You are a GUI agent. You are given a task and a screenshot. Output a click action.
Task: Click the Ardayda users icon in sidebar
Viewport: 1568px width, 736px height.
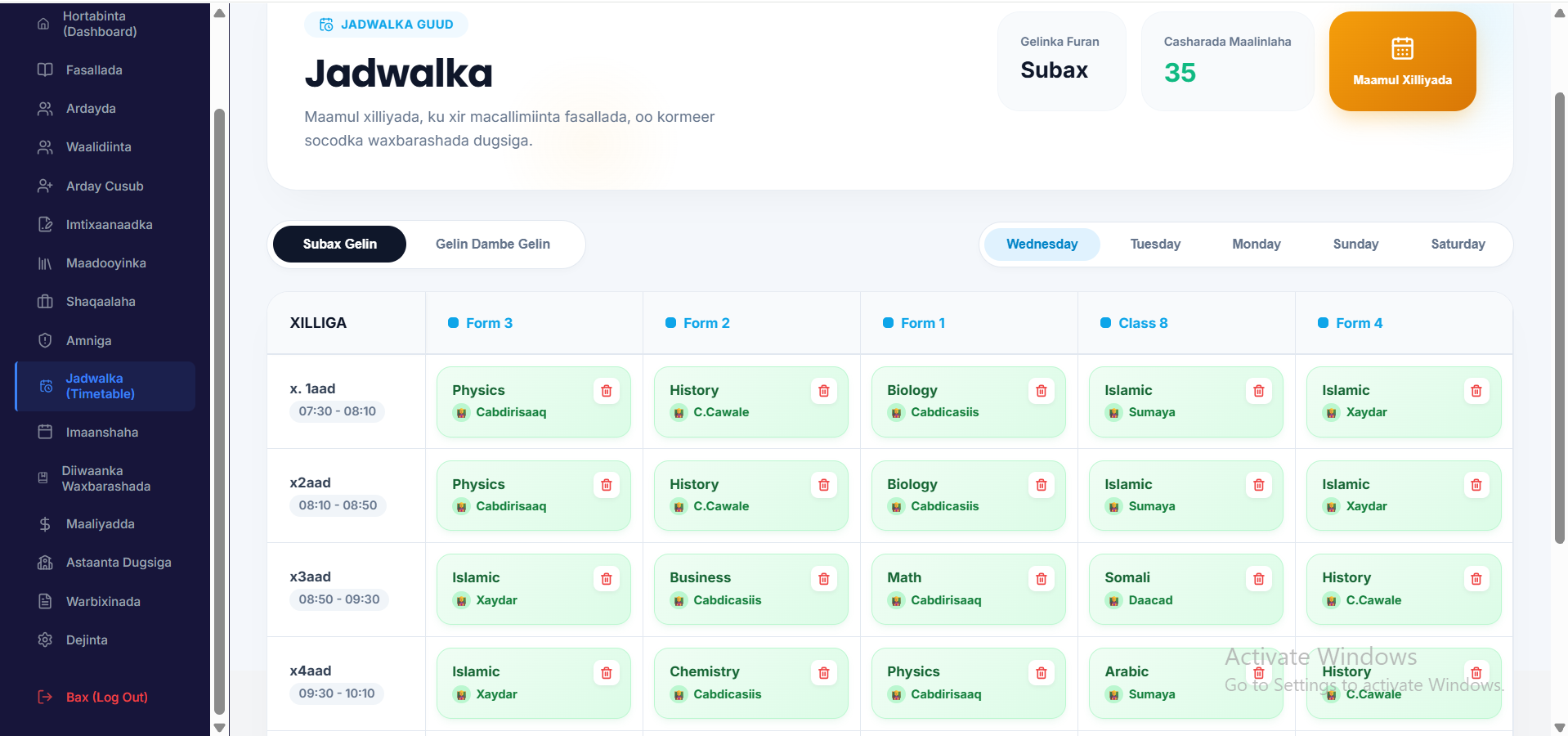[x=45, y=108]
